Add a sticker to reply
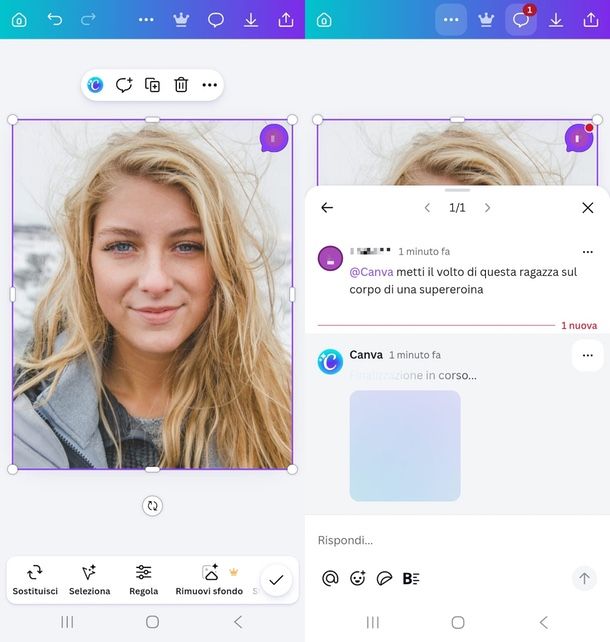 click(384, 579)
